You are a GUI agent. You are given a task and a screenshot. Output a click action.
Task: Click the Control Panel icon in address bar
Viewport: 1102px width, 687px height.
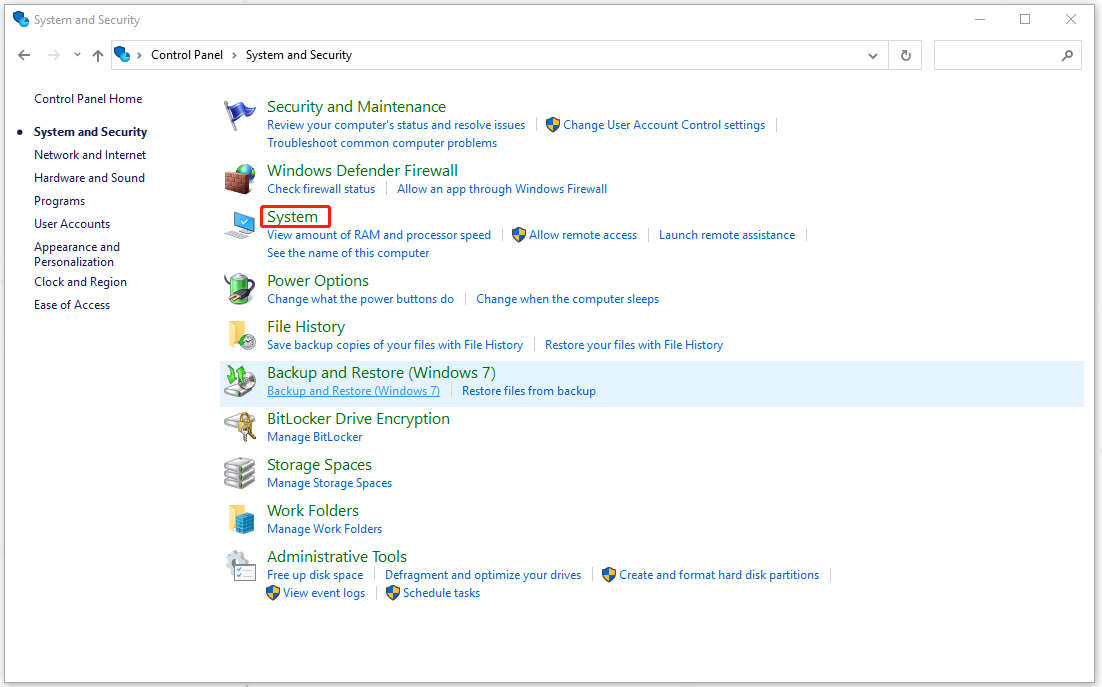[122, 54]
